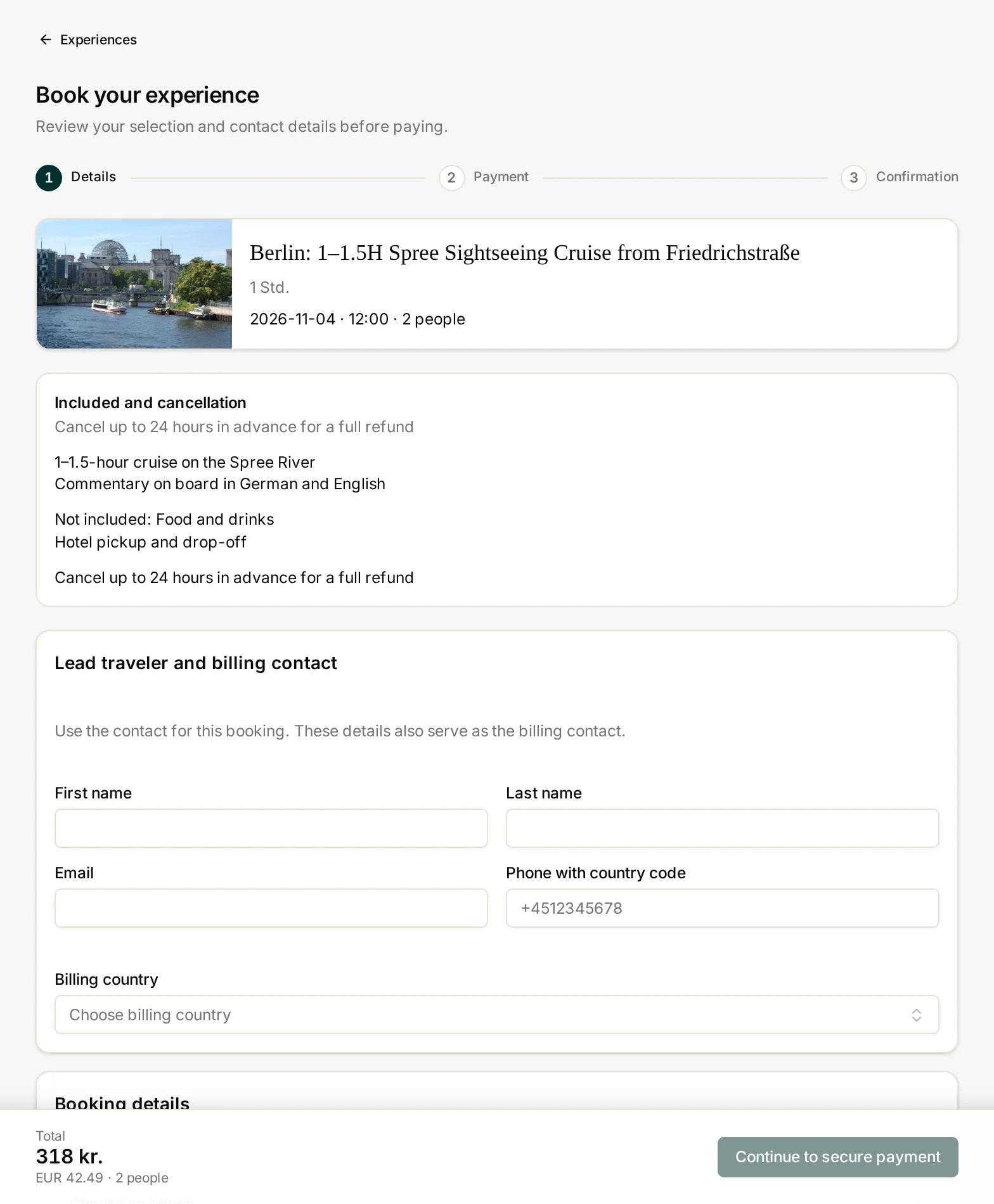Click the billing country up-down chevron icon

pyautogui.click(x=916, y=1015)
